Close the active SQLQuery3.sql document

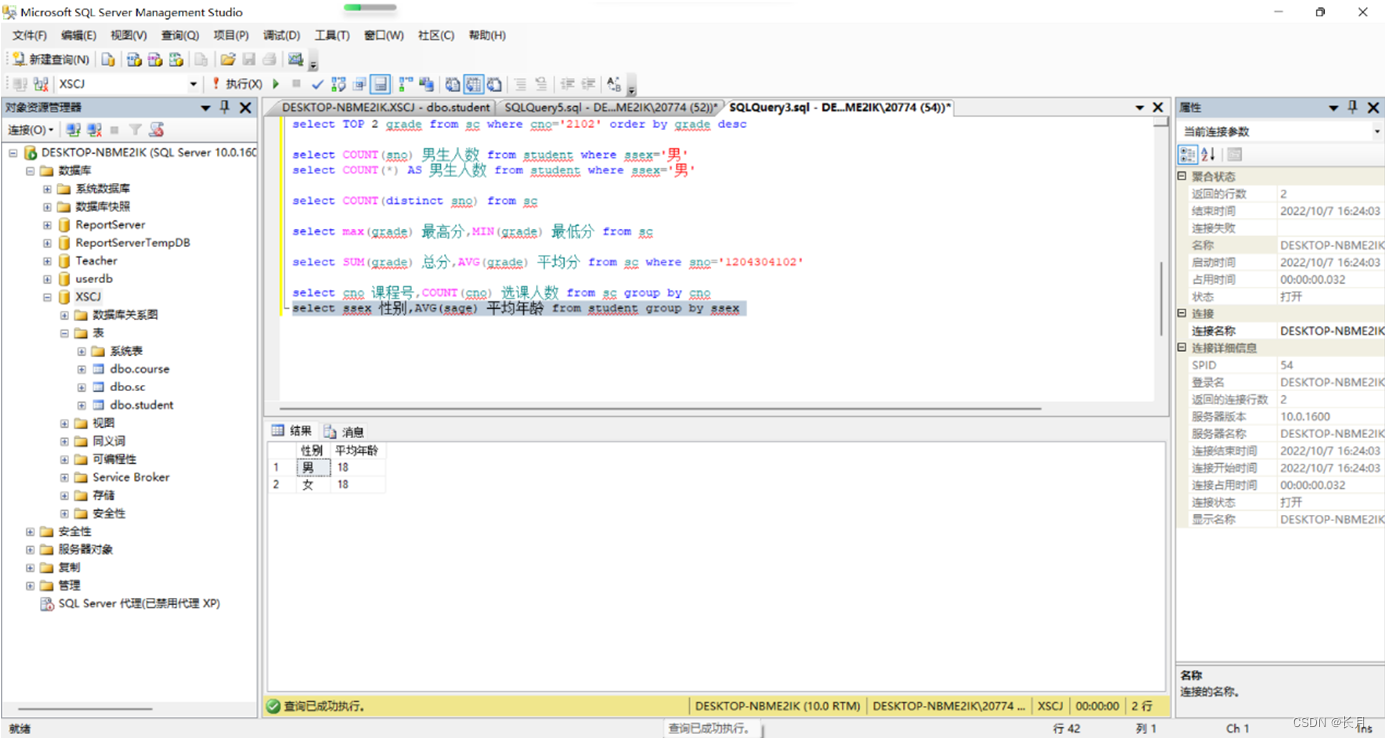point(1158,107)
